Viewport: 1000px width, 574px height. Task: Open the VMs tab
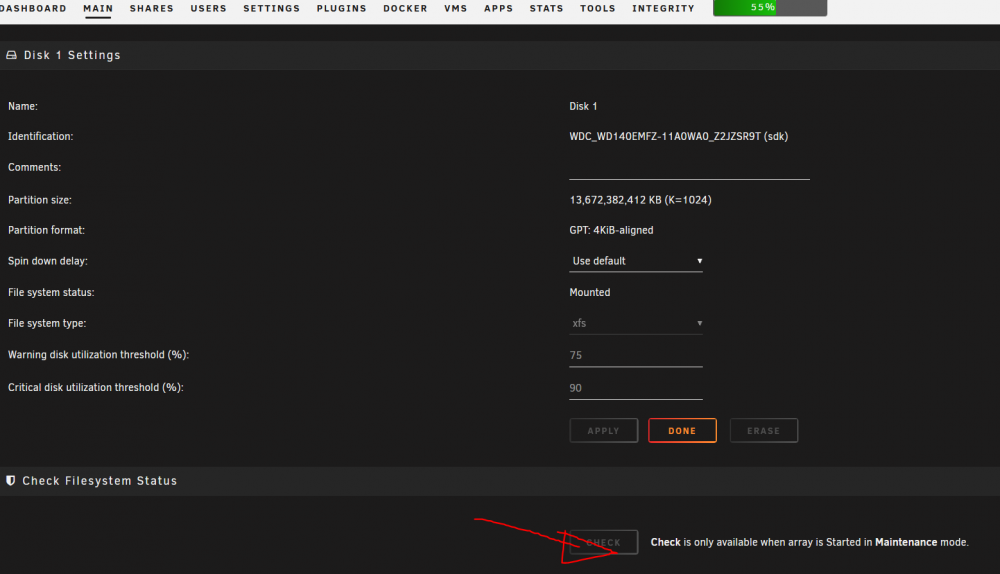(455, 8)
